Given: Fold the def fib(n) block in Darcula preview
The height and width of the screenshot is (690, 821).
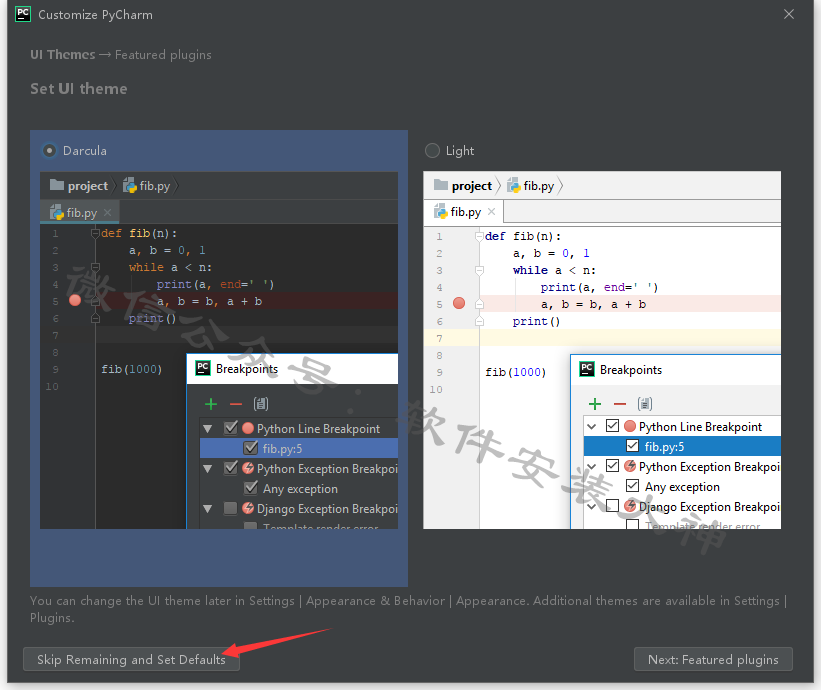Looking at the screenshot, I should 95,233.
